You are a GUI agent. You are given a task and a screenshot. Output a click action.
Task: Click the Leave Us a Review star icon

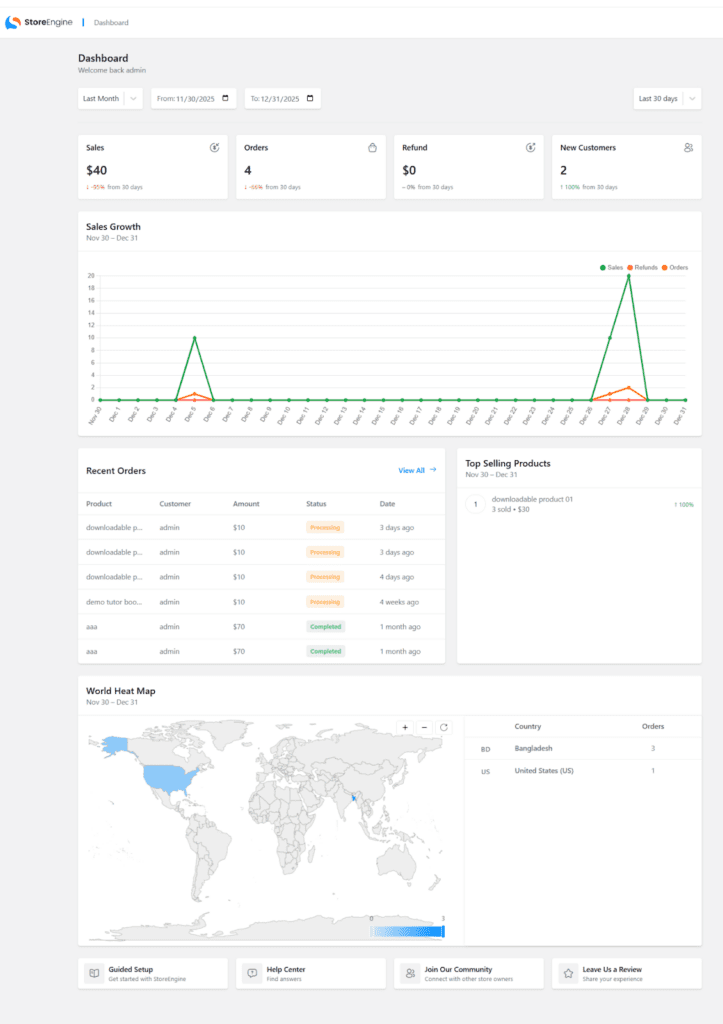pyautogui.click(x=568, y=973)
